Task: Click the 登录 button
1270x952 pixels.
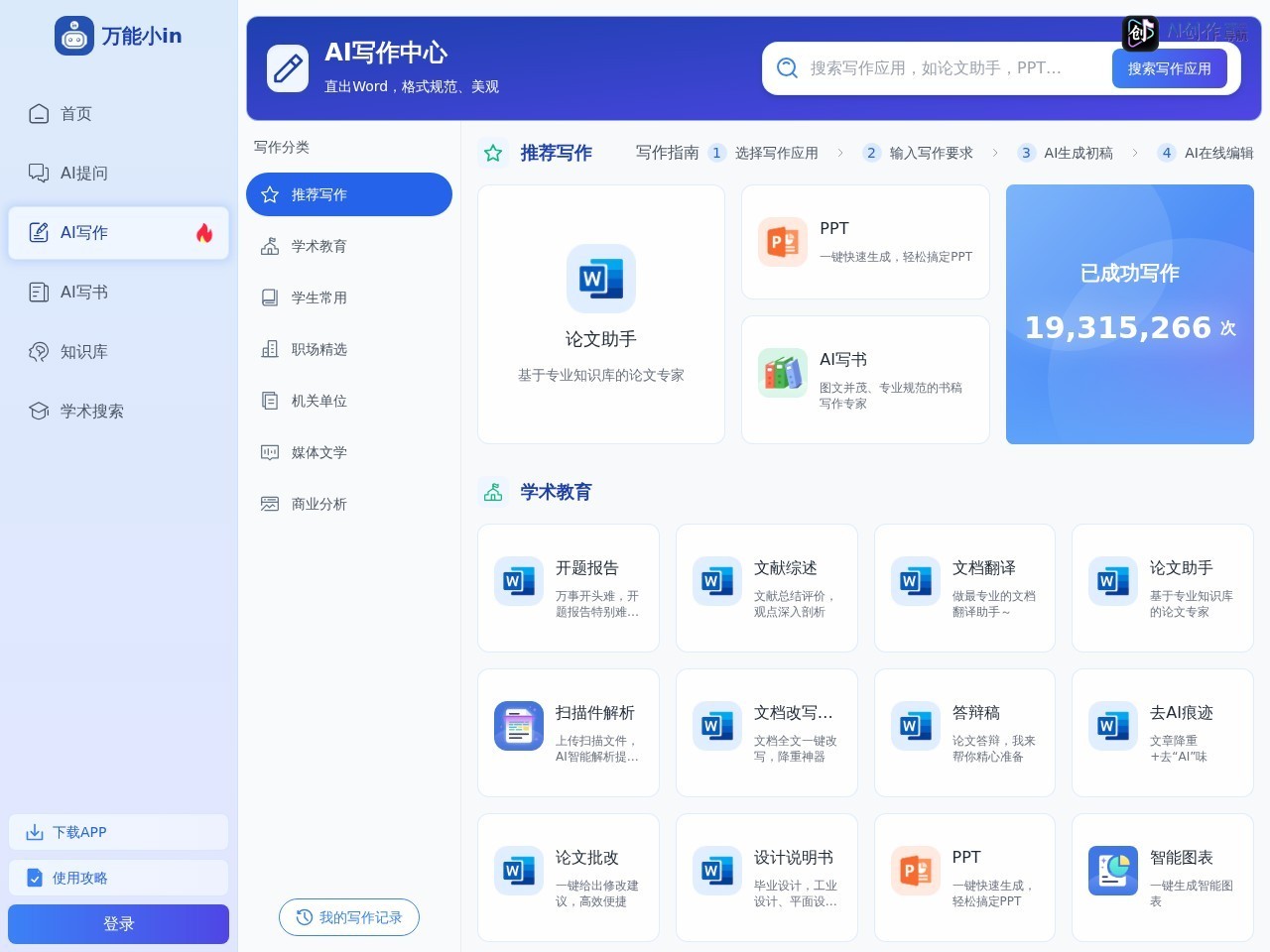Action: [x=119, y=924]
